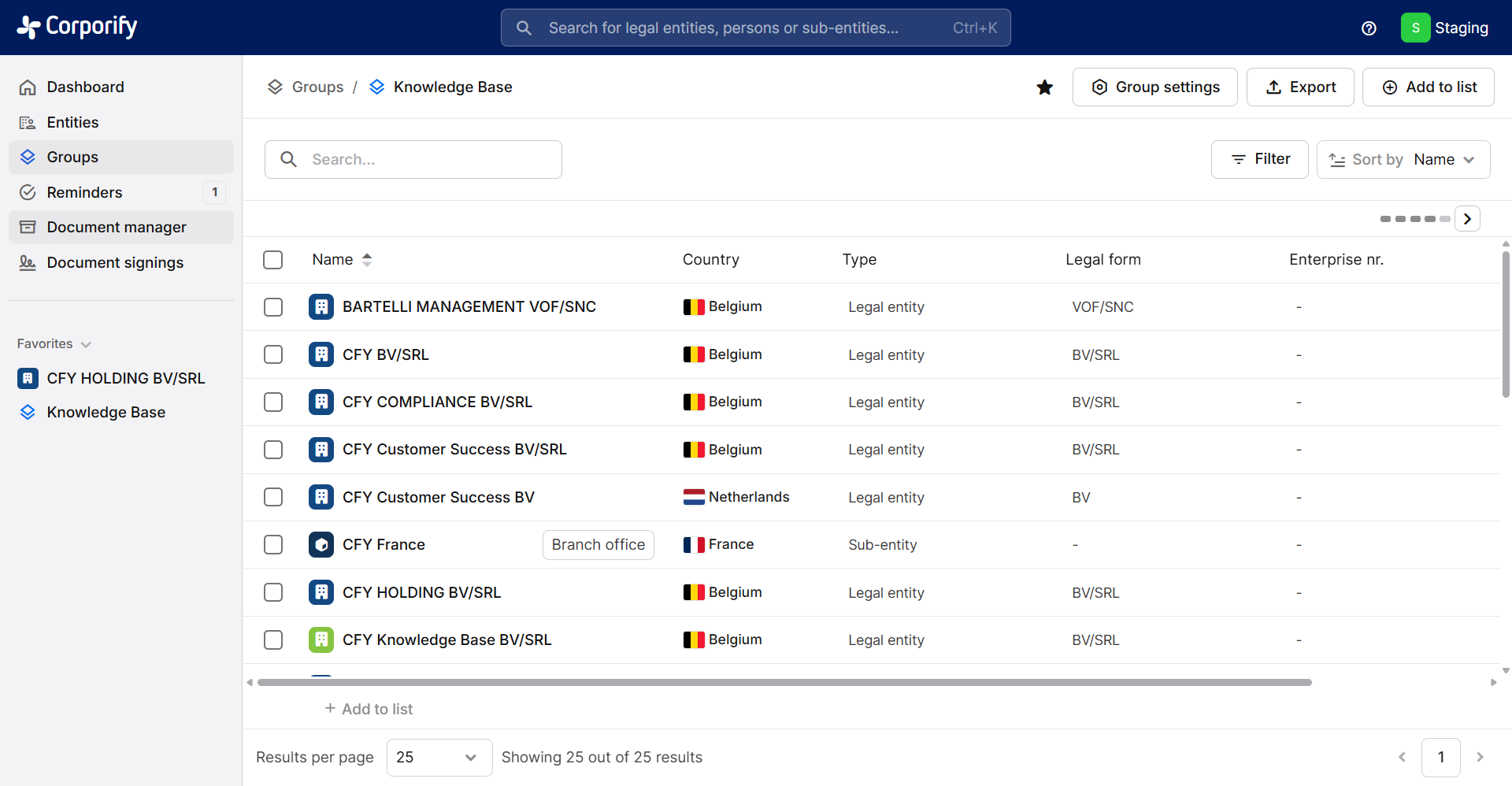Go to Reminders in sidebar
Screen dimensions: 1512x786
[x=84, y=192]
